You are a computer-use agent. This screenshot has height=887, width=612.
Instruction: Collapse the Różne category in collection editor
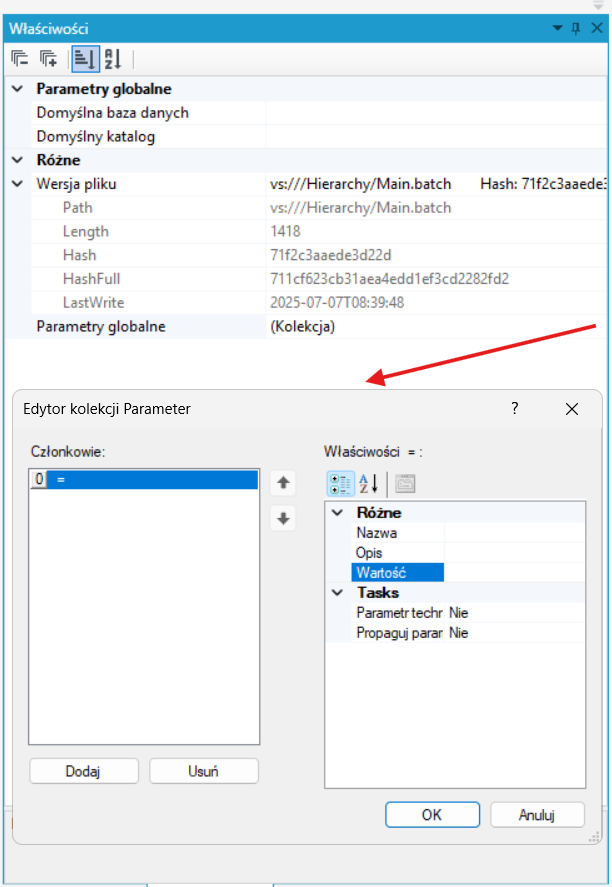[x=338, y=513]
